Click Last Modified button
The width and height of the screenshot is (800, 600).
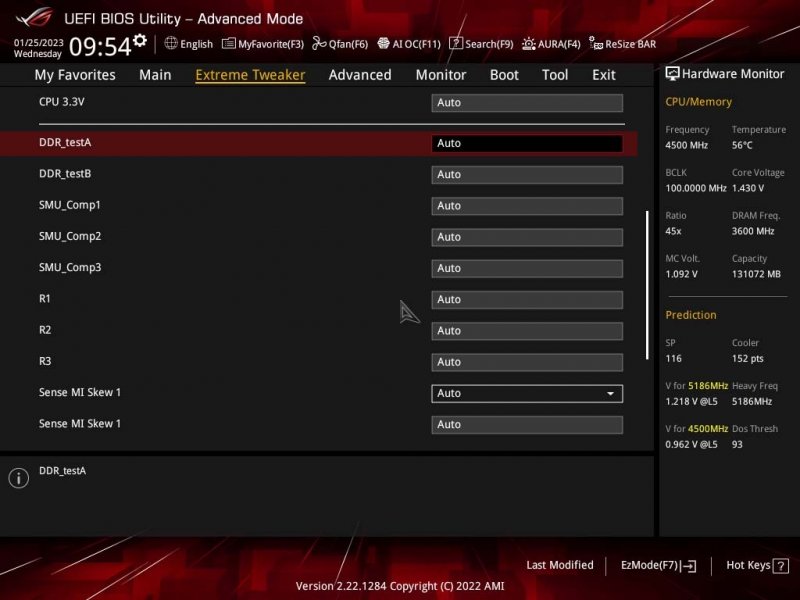point(560,565)
